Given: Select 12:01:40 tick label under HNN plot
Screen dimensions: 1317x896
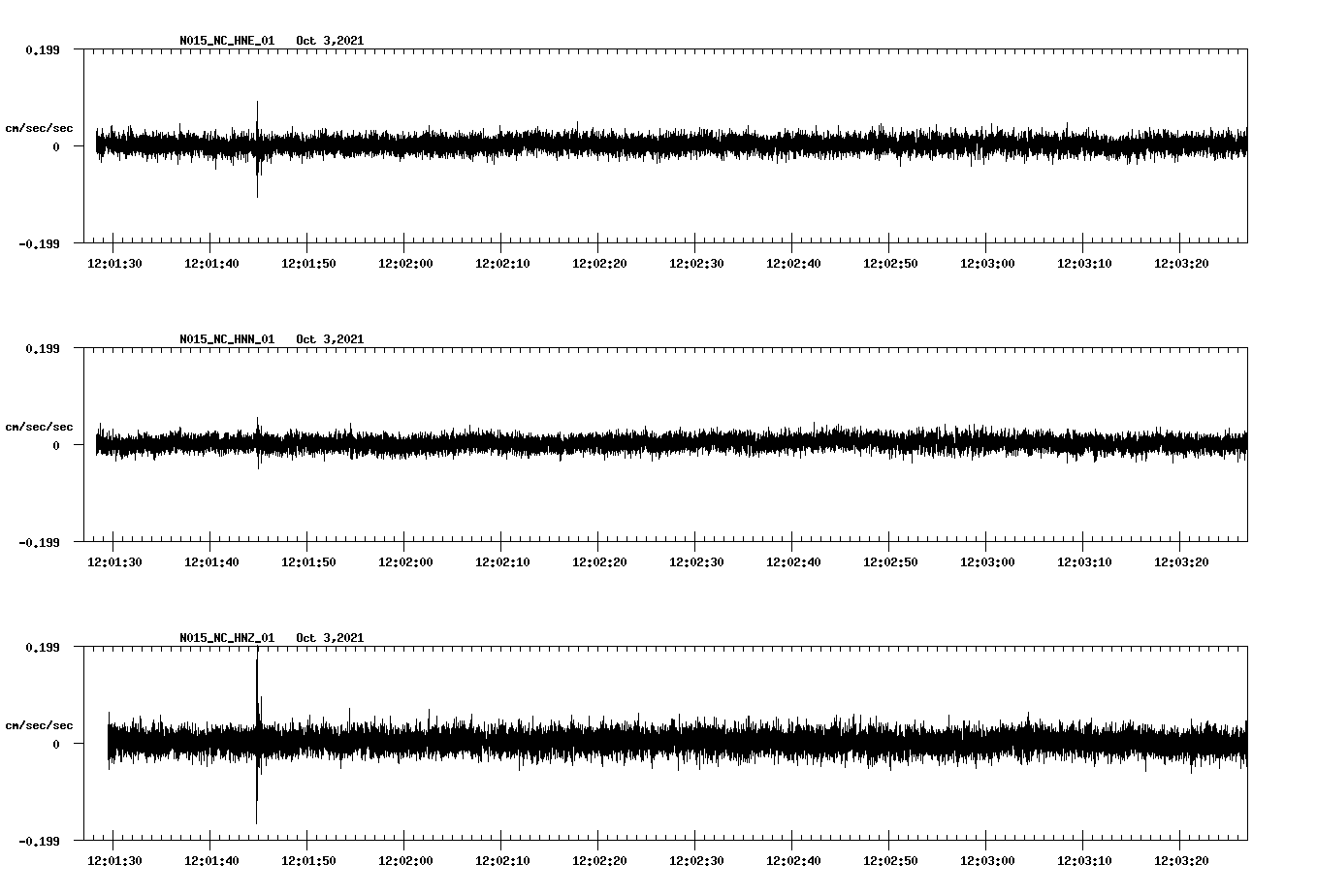Looking at the screenshot, I should click(x=211, y=562).
